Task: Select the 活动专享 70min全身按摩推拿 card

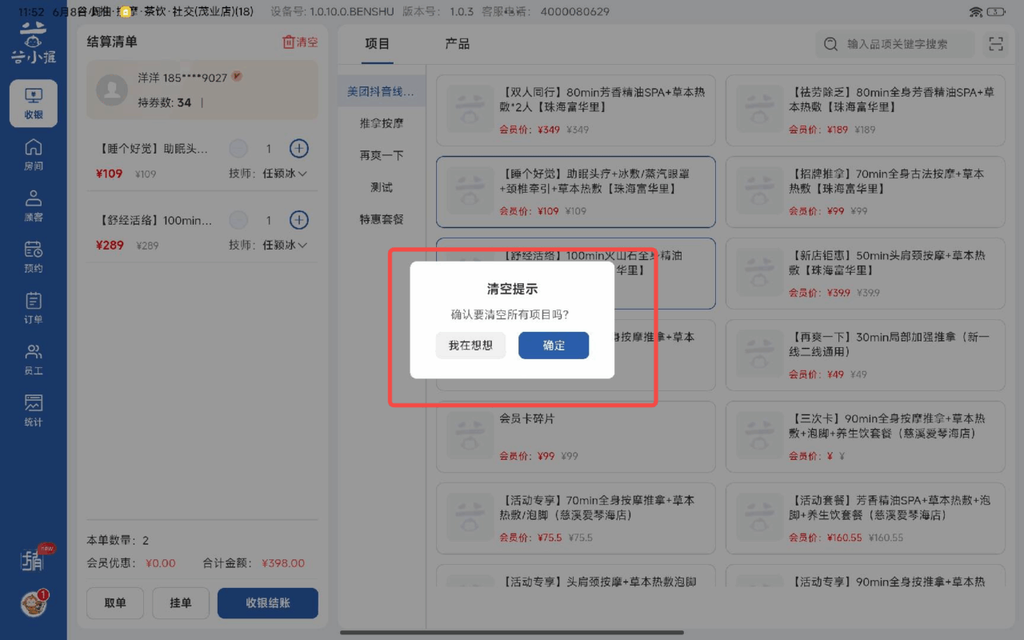Action: tap(575, 519)
